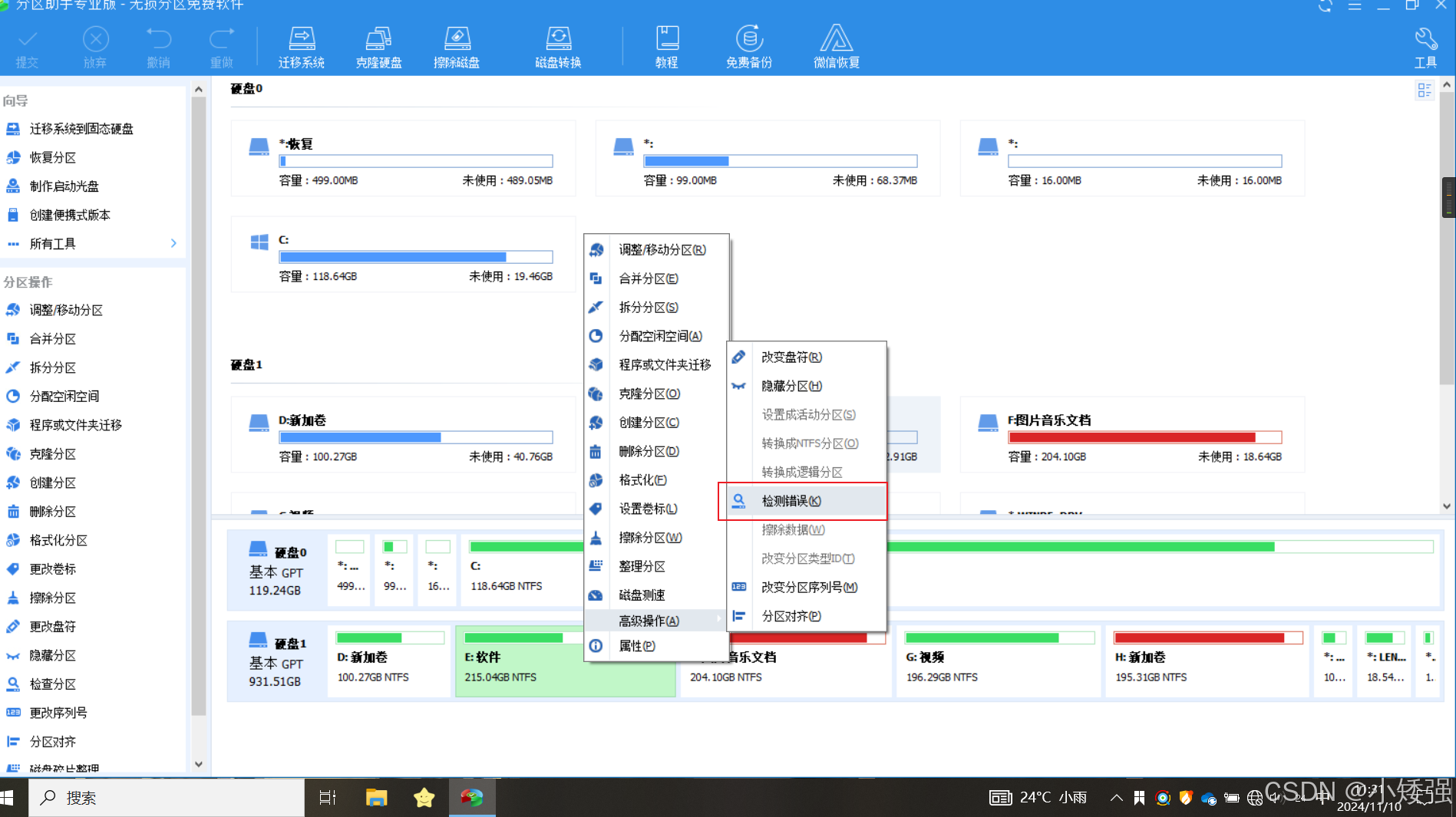Choose 隐藏分区(H) in the submenu

(807, 386)
